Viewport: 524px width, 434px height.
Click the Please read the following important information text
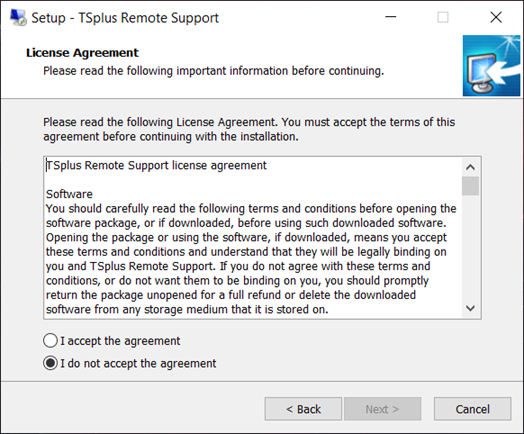pos(214,71)
